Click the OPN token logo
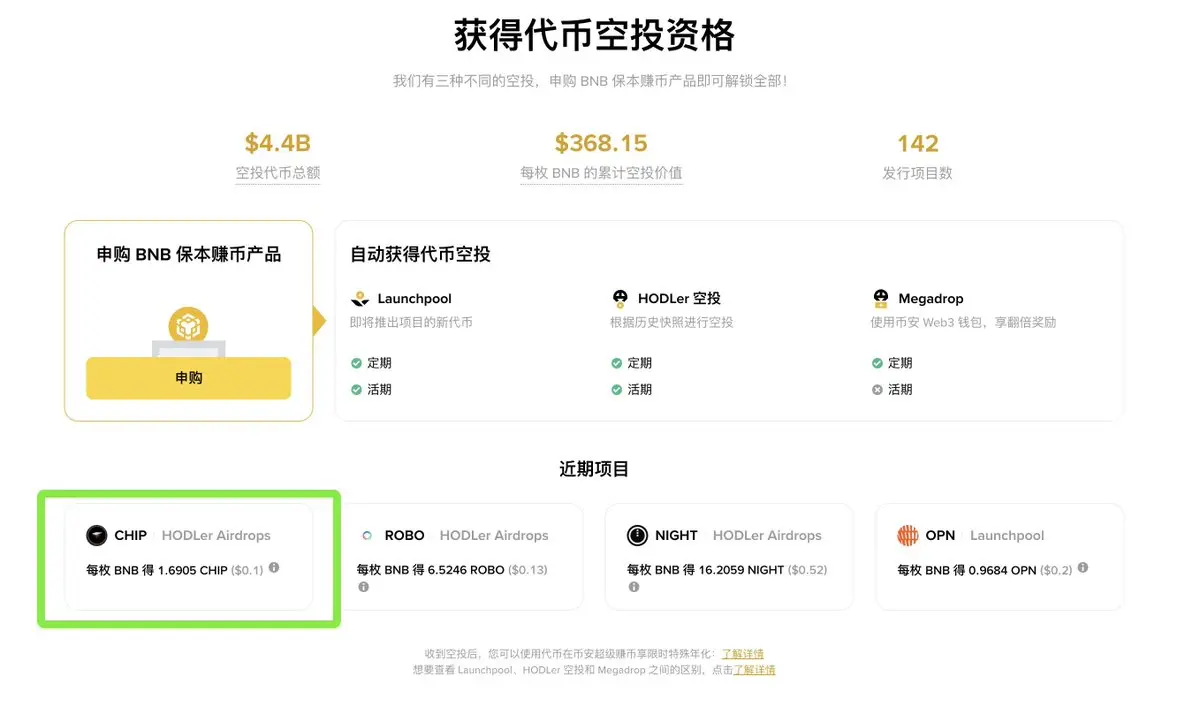The height and width of the screenshot is (707, 1200). pos(907,535)
